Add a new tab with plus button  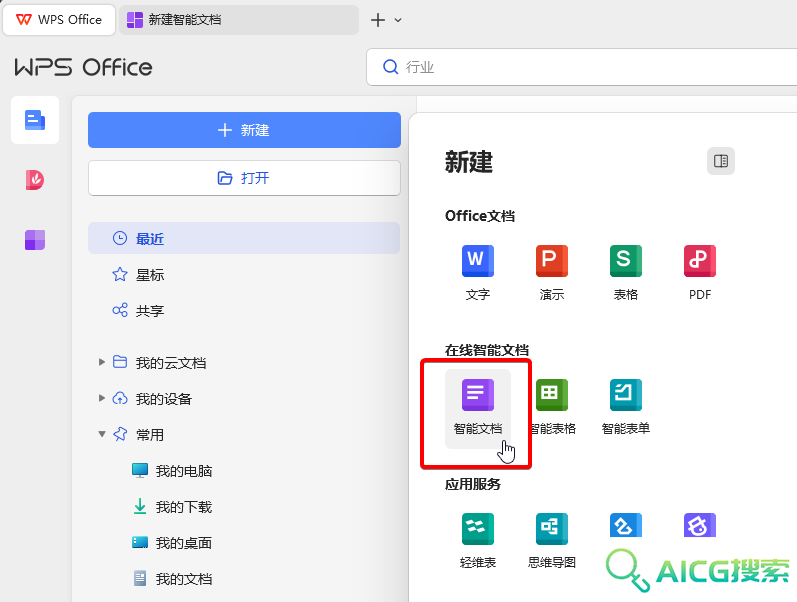click(x=378, y=20)
